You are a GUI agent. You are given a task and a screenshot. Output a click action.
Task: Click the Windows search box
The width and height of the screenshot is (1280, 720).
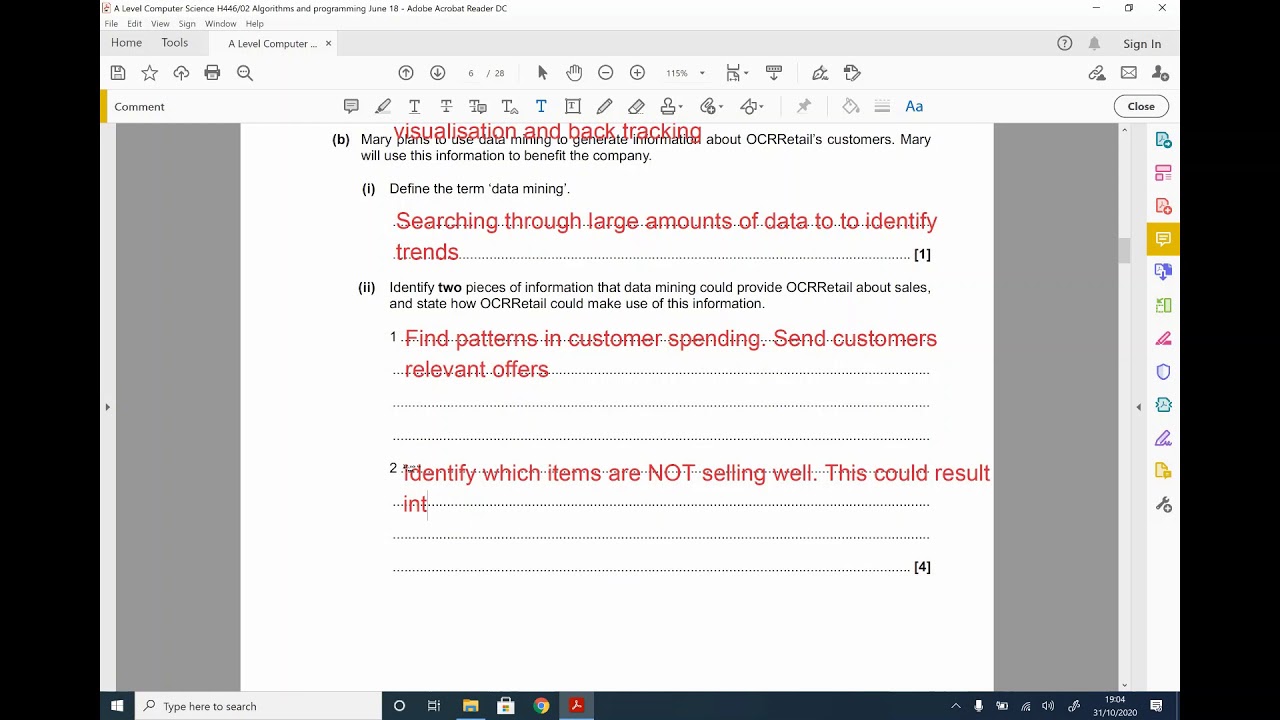pyautogui.click(x=258, y=706)
